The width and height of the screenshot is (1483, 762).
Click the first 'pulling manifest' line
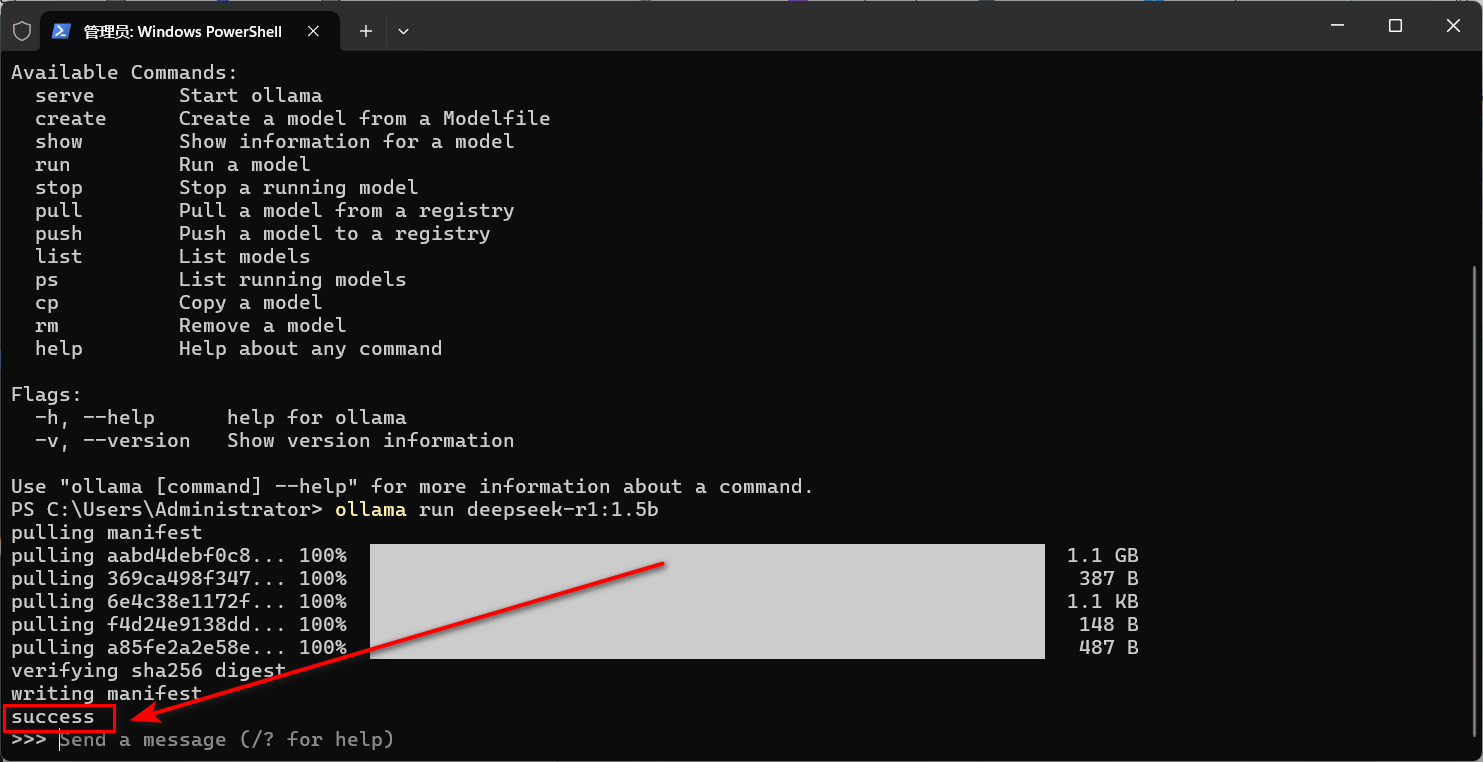(107, 533)
